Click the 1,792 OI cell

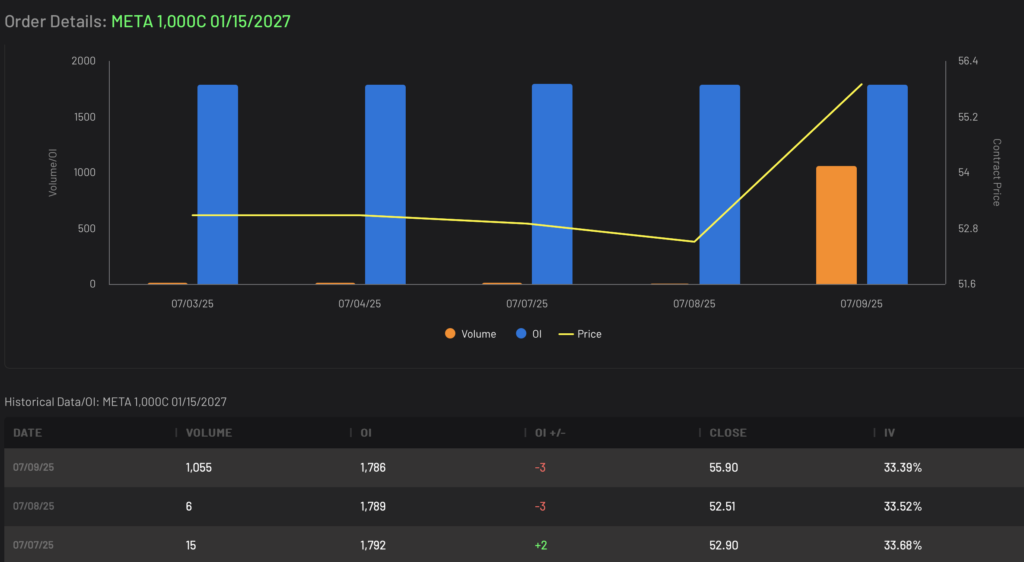(373, 545)
